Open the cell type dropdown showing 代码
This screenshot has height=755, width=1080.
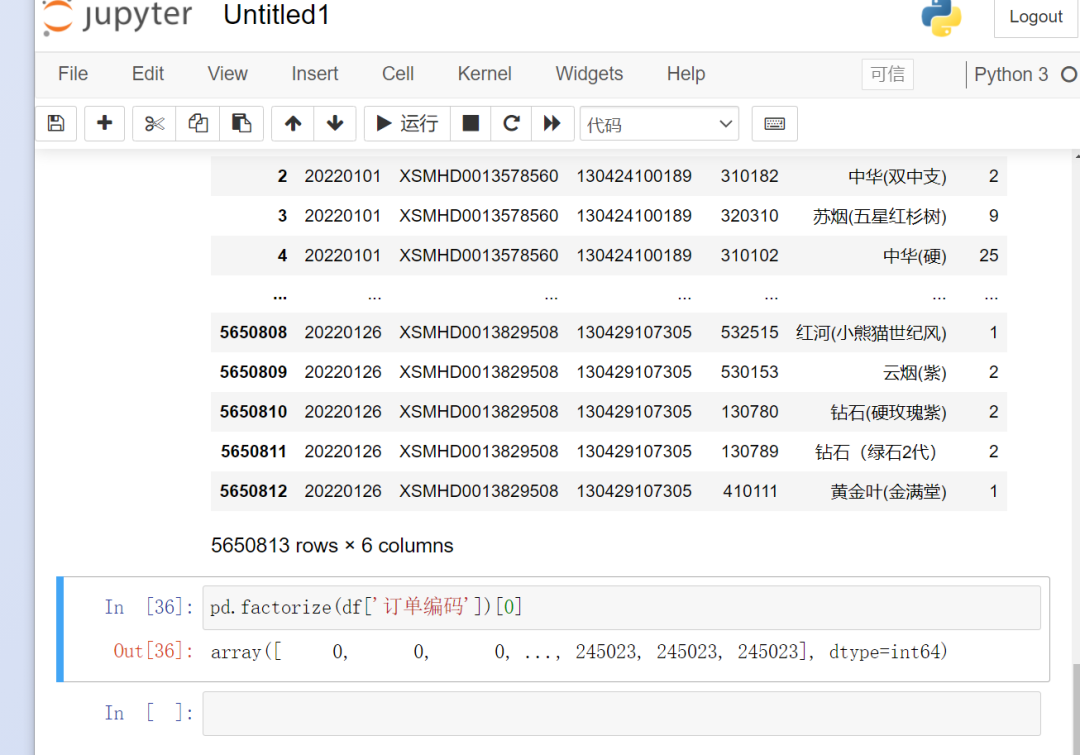(659, 123)
